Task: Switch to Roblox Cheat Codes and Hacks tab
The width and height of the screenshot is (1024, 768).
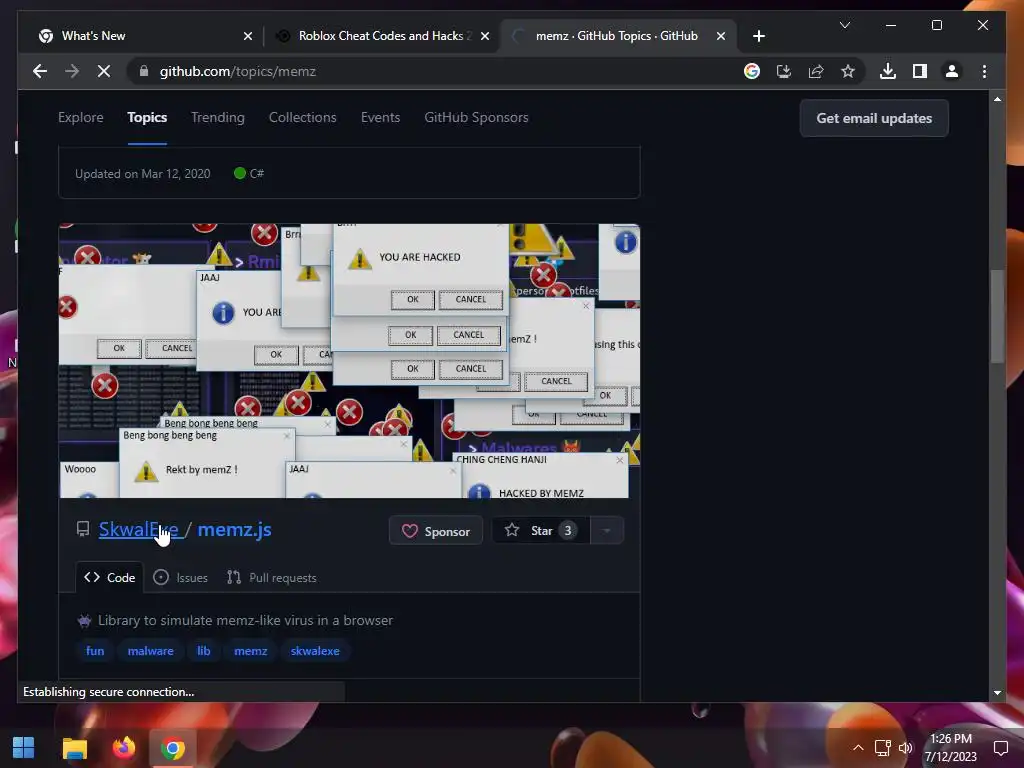Action: pyautogui.click(x=382, y=36)
